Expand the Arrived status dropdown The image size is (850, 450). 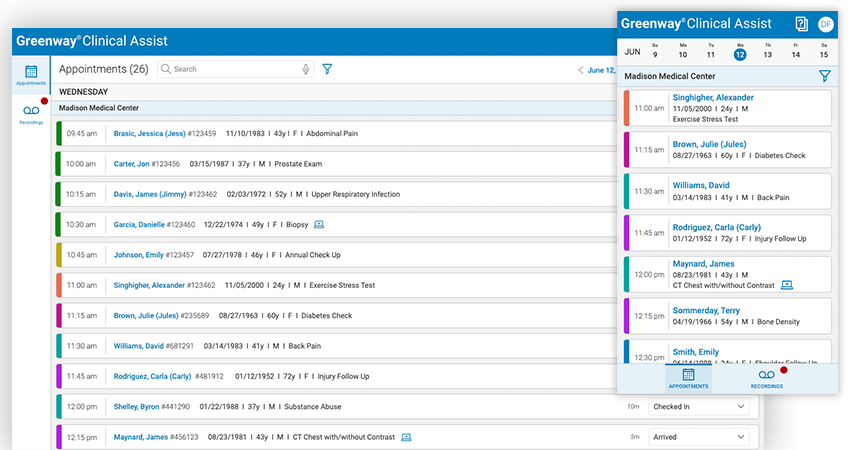coord(699,437)
